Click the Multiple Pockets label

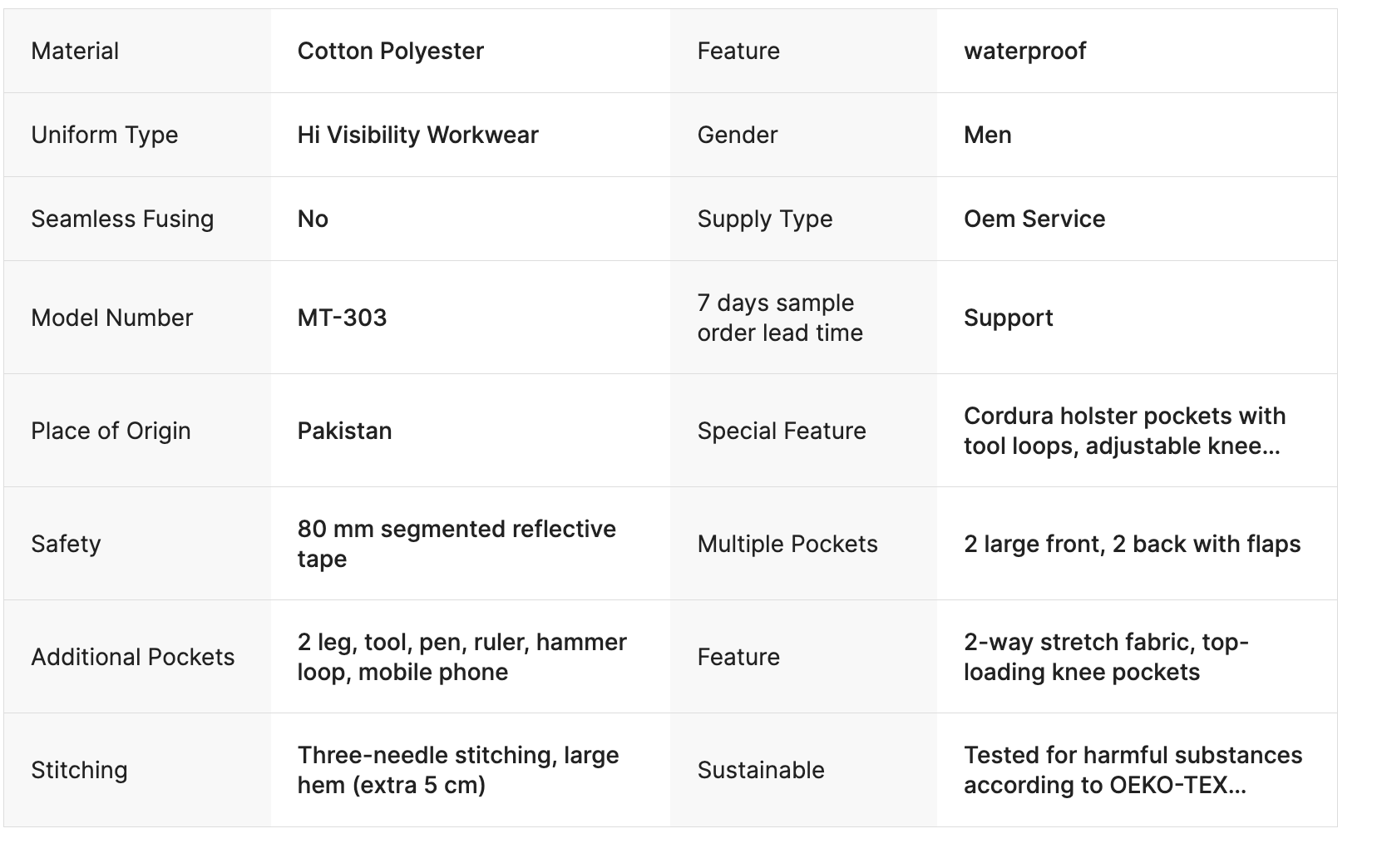point(787,544)
